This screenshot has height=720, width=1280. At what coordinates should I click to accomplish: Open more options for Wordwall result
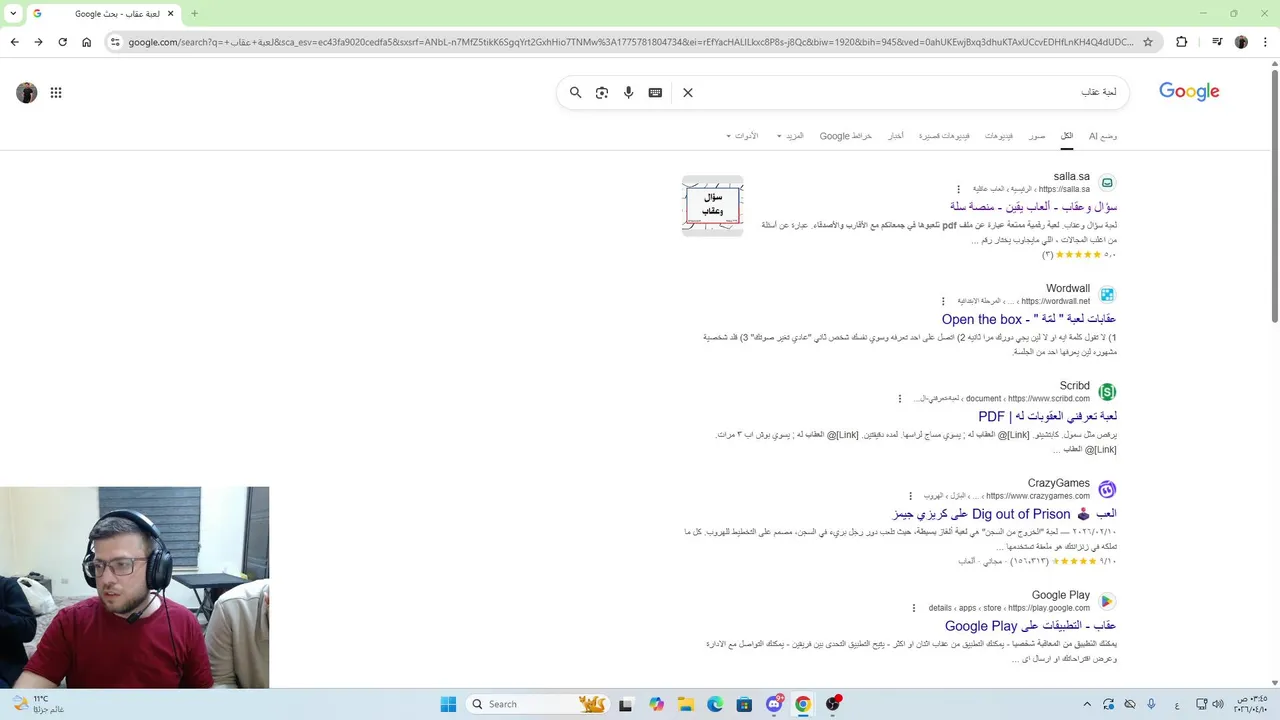click(942, 301)
